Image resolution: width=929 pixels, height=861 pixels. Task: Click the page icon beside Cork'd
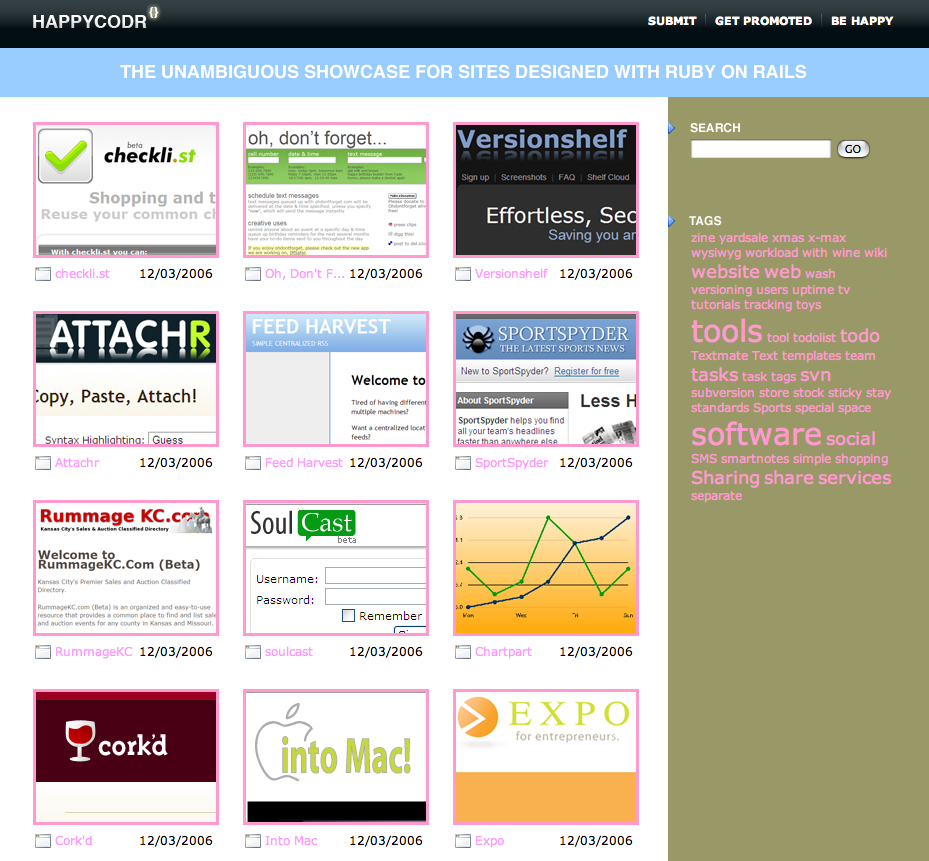click(43, 841)
